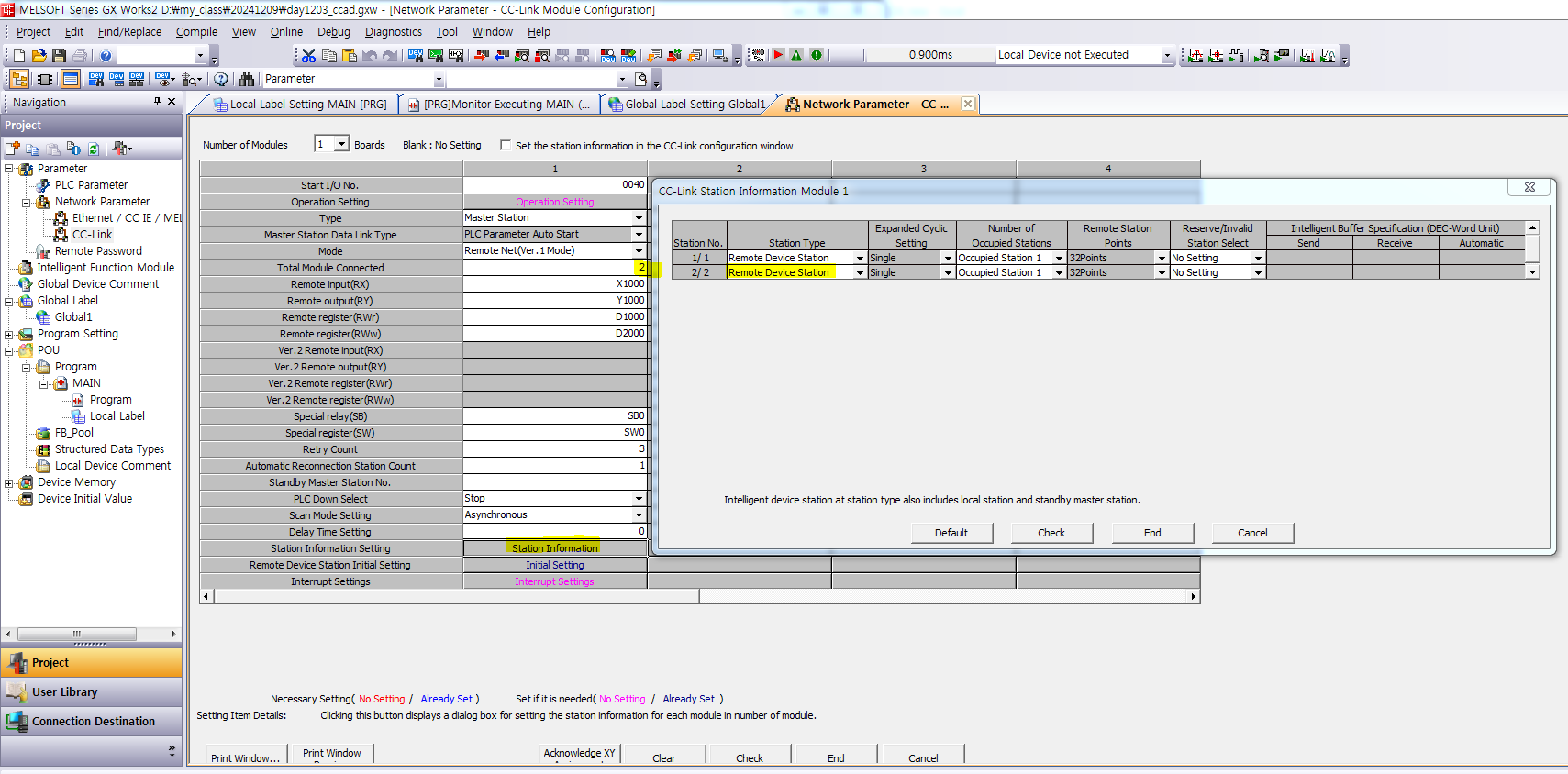This screenshot has width=1568, height=774.
Task: Click Cancel in CC-Link Station Information dialog
Action: [x=1252, y=533]
